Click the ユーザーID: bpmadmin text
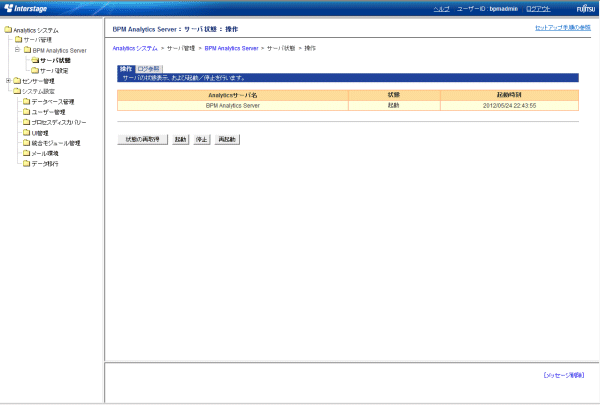Viewport: 600px width, 405px height. [487, 9]
